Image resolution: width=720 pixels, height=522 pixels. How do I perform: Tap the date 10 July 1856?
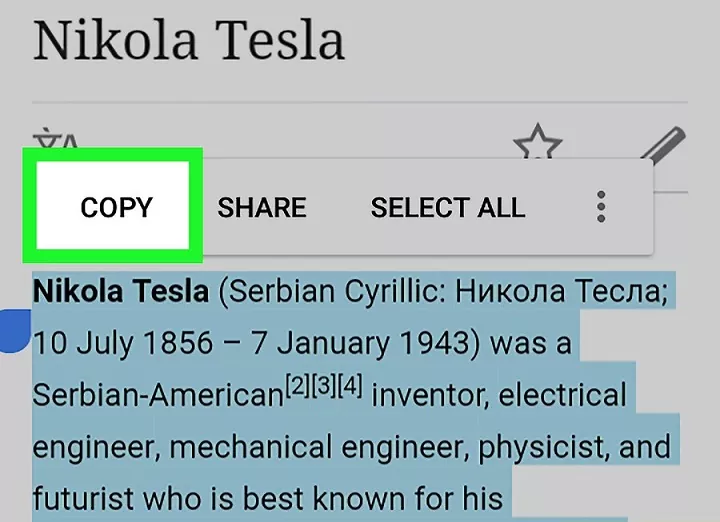[x=123, y=343]
